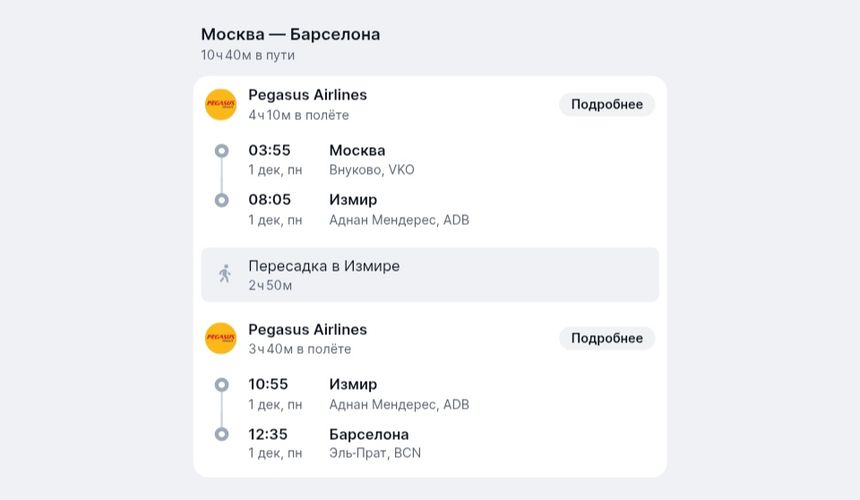The width and height of the screenshot is (860, 500).
Task: Click the Pegasus Airlines name above 3ч40м в полёте
Action: (307, 329)
